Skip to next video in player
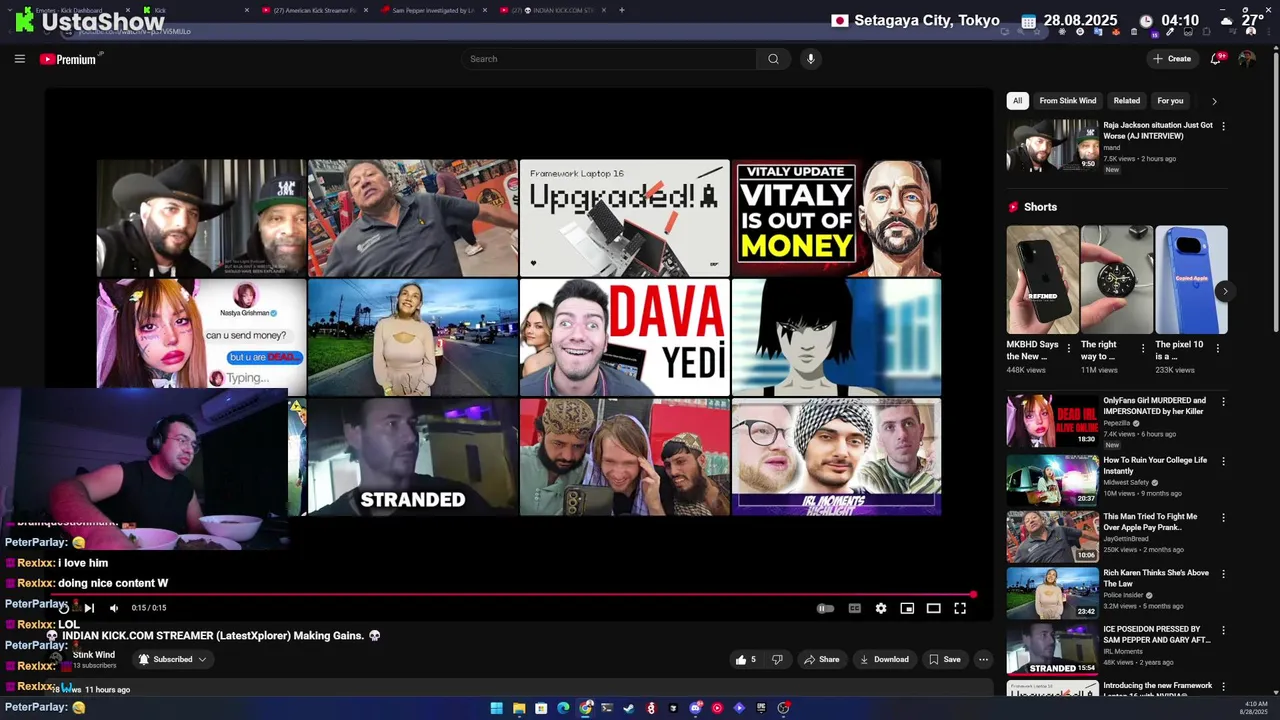The width and height of the screenshot is (1280, 720). pos(89,608)
